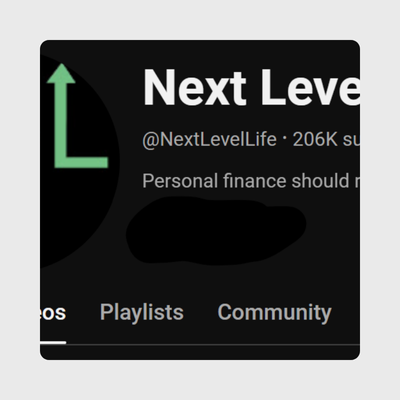400x400 pixels.
Task: Expand the Personal finance channel description
Action: click(251, 181)
